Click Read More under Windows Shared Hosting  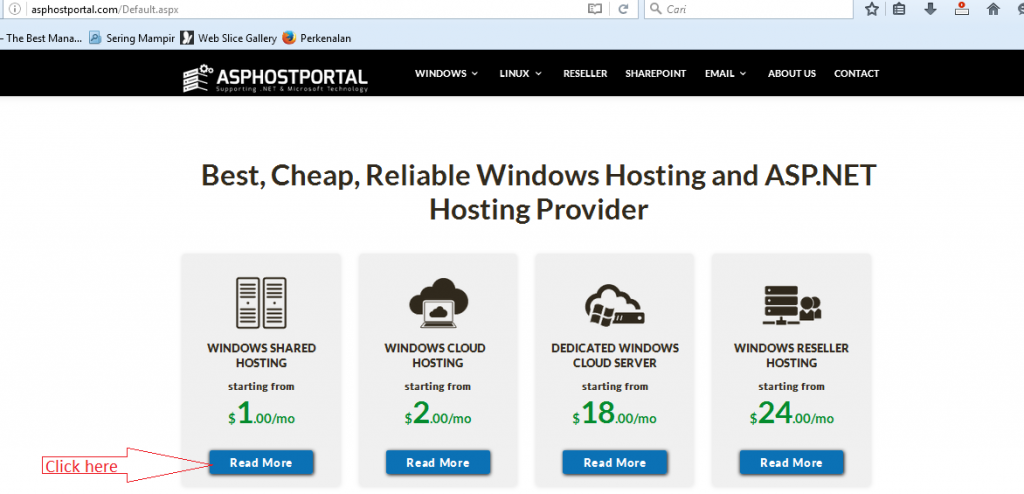(x=261, y=463)
